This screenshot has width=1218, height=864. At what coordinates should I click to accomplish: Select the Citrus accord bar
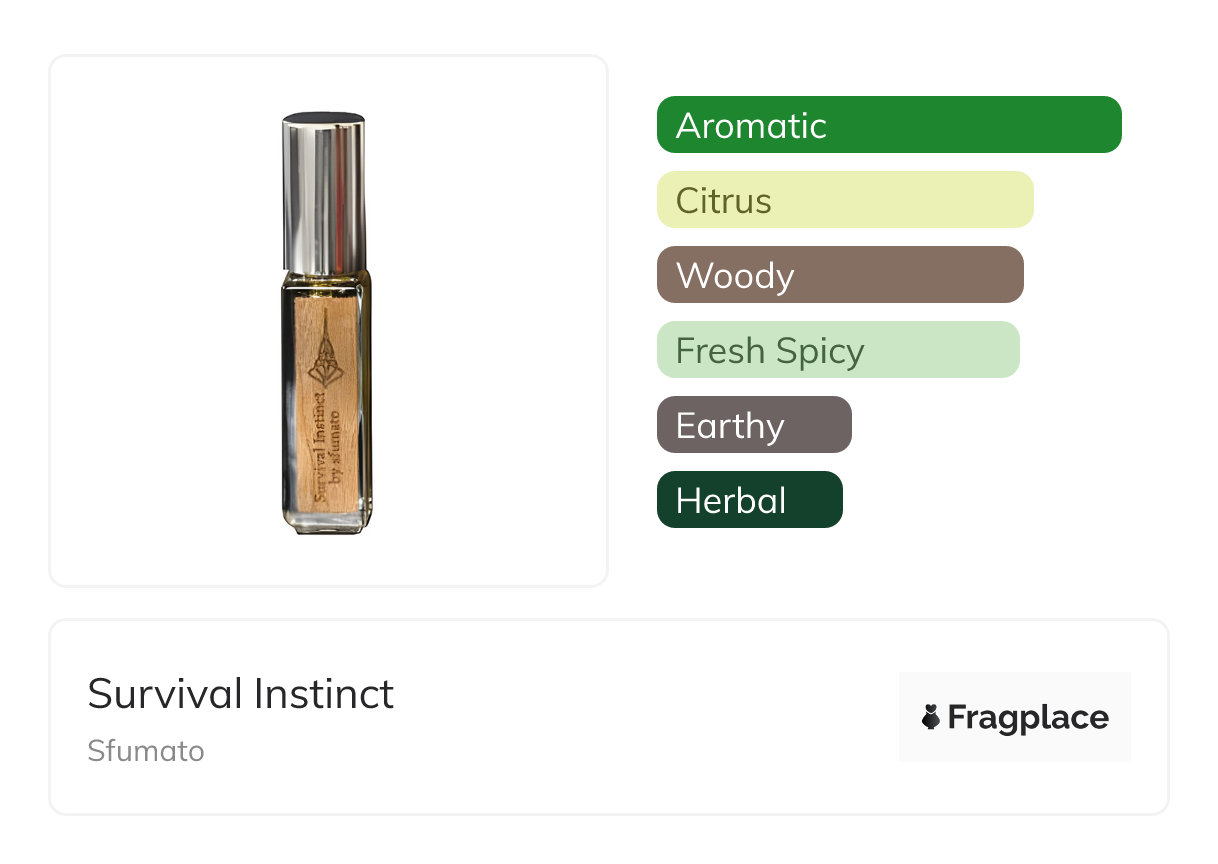tap(844, 200)
